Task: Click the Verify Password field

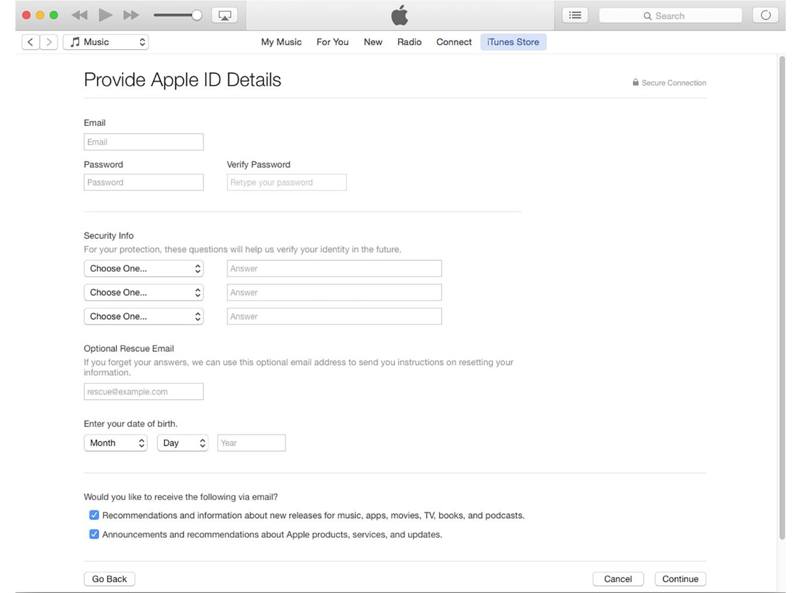Action: [287, 182]
